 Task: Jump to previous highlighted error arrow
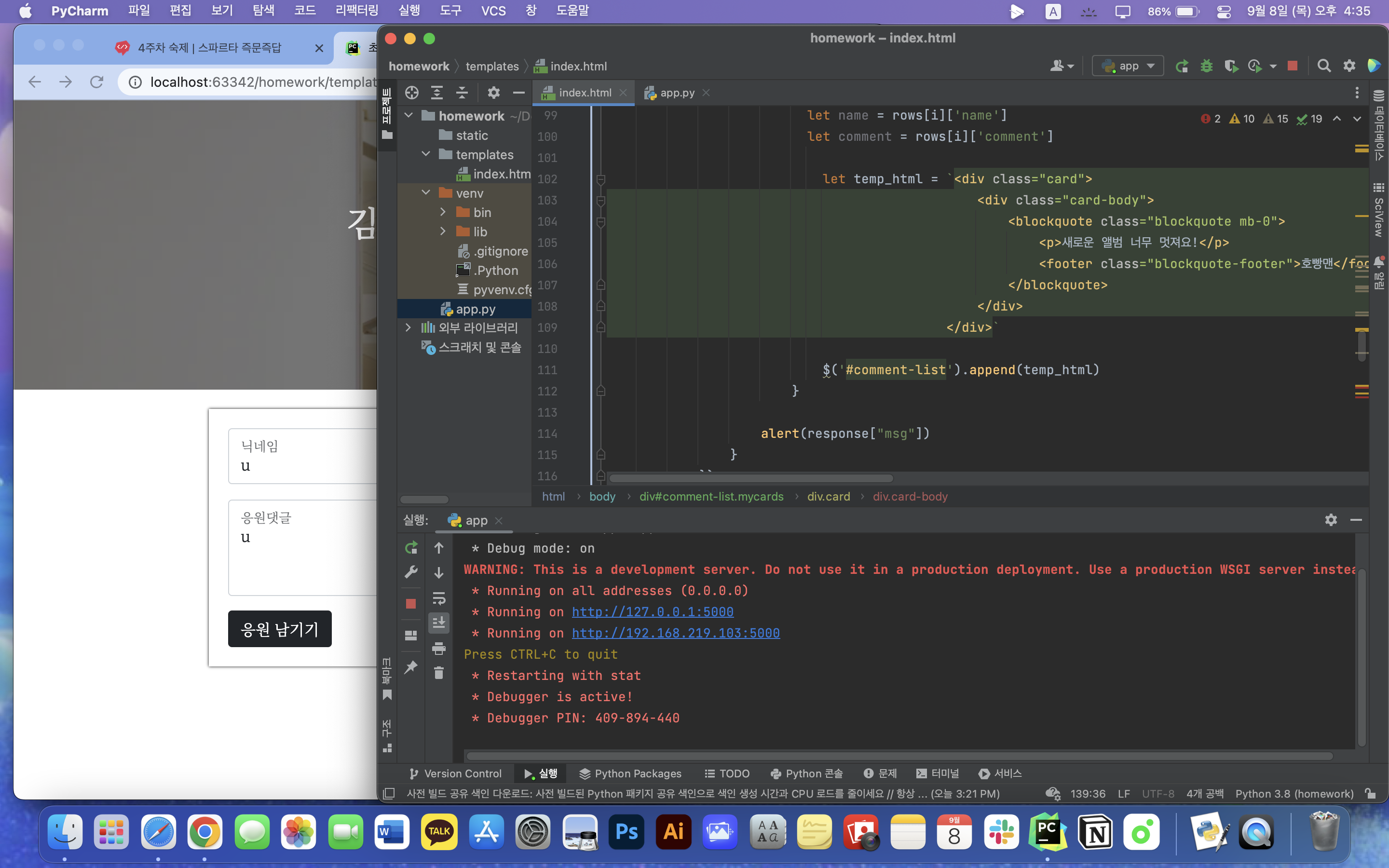[x=1337, y=119]
